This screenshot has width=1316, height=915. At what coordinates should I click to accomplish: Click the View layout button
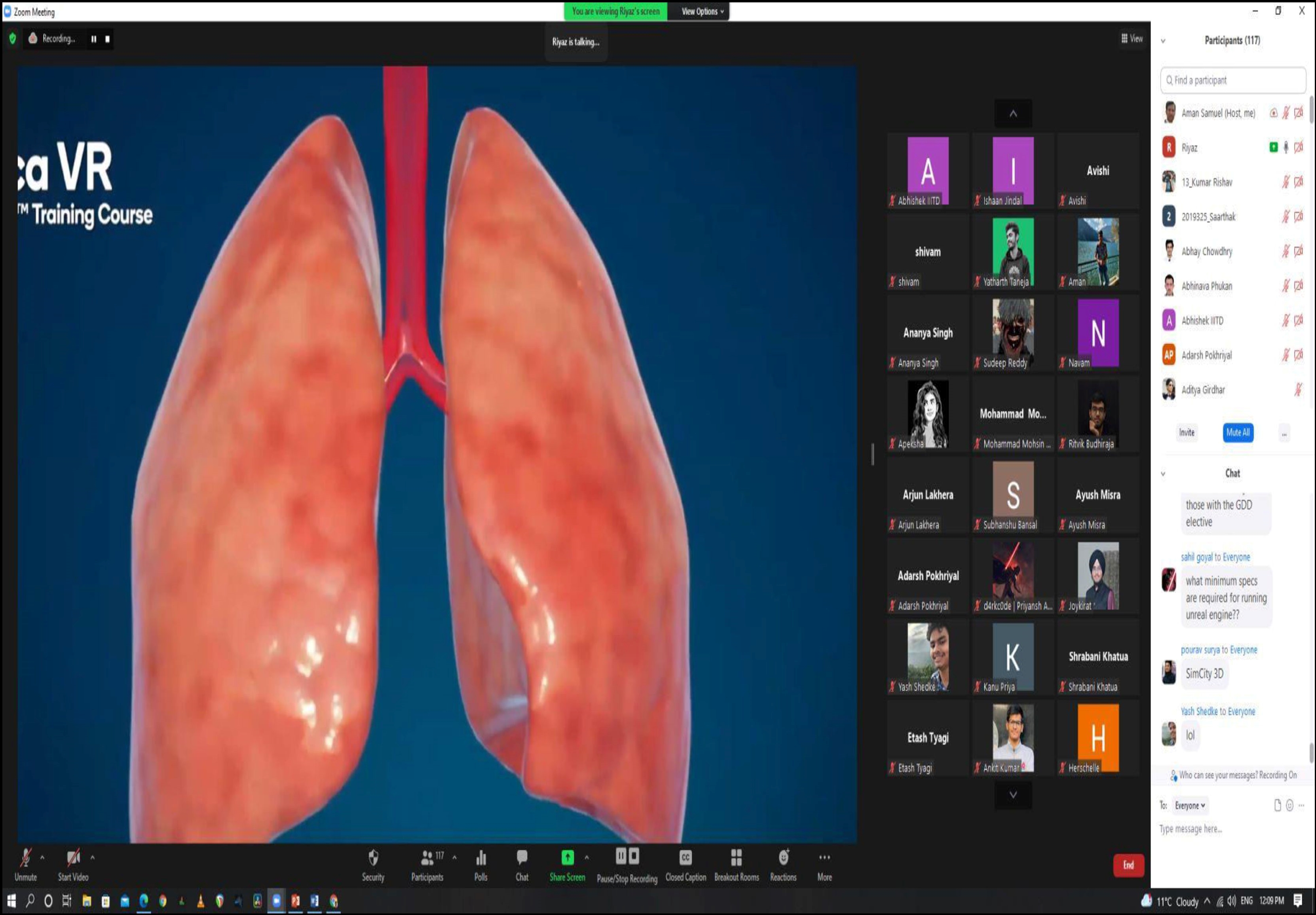pos(1132,38)
